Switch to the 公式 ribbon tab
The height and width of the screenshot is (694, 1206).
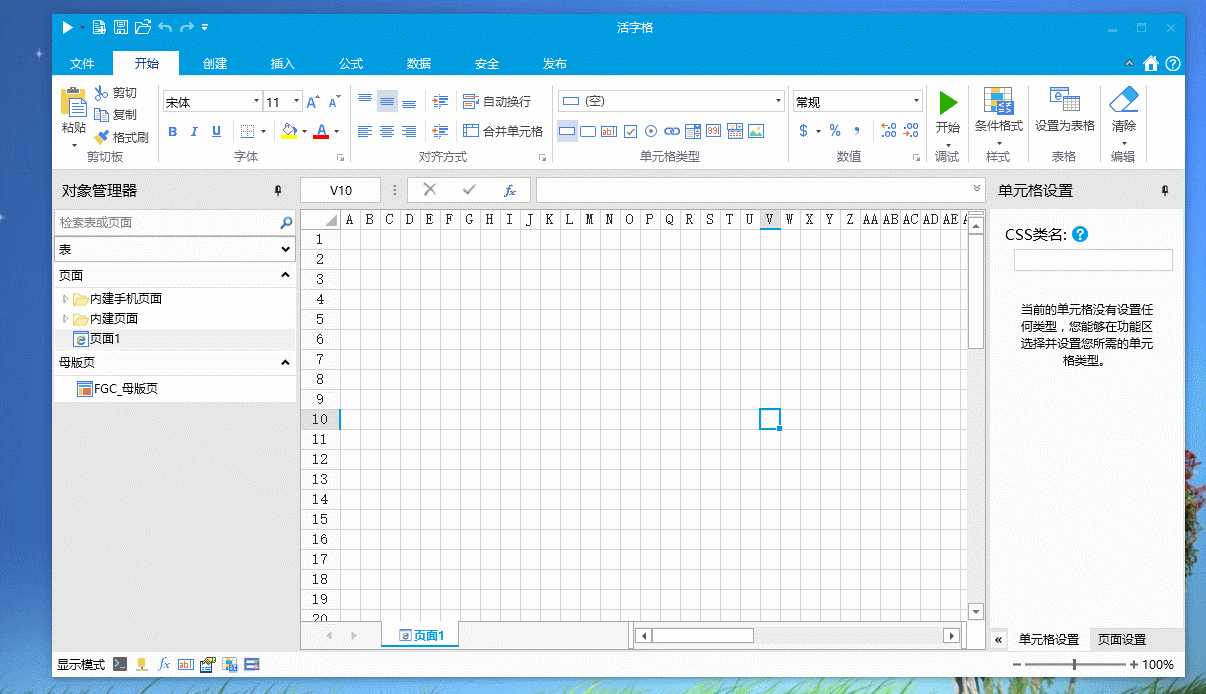click(351, 63)
